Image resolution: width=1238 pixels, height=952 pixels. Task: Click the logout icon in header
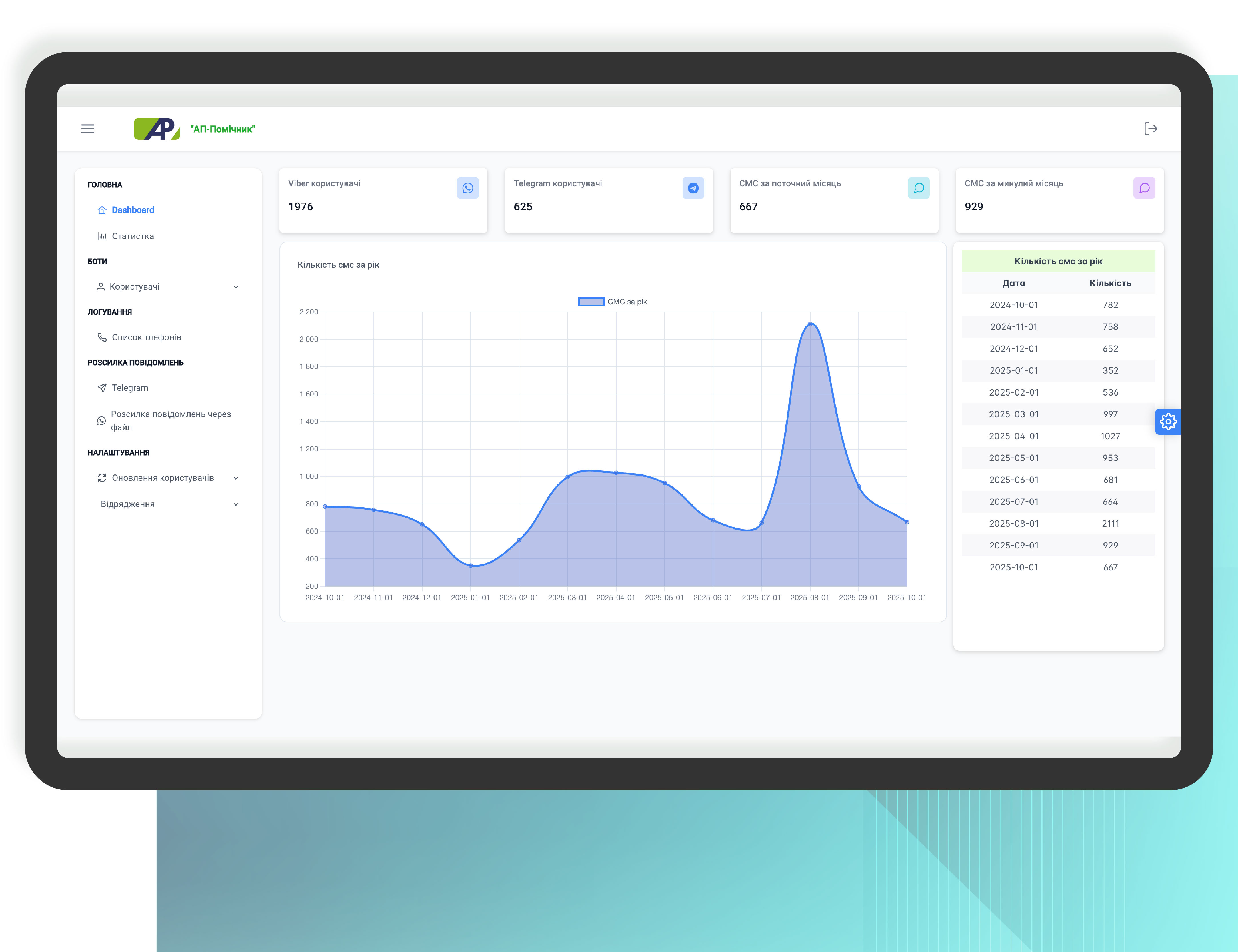(1150, 129)
